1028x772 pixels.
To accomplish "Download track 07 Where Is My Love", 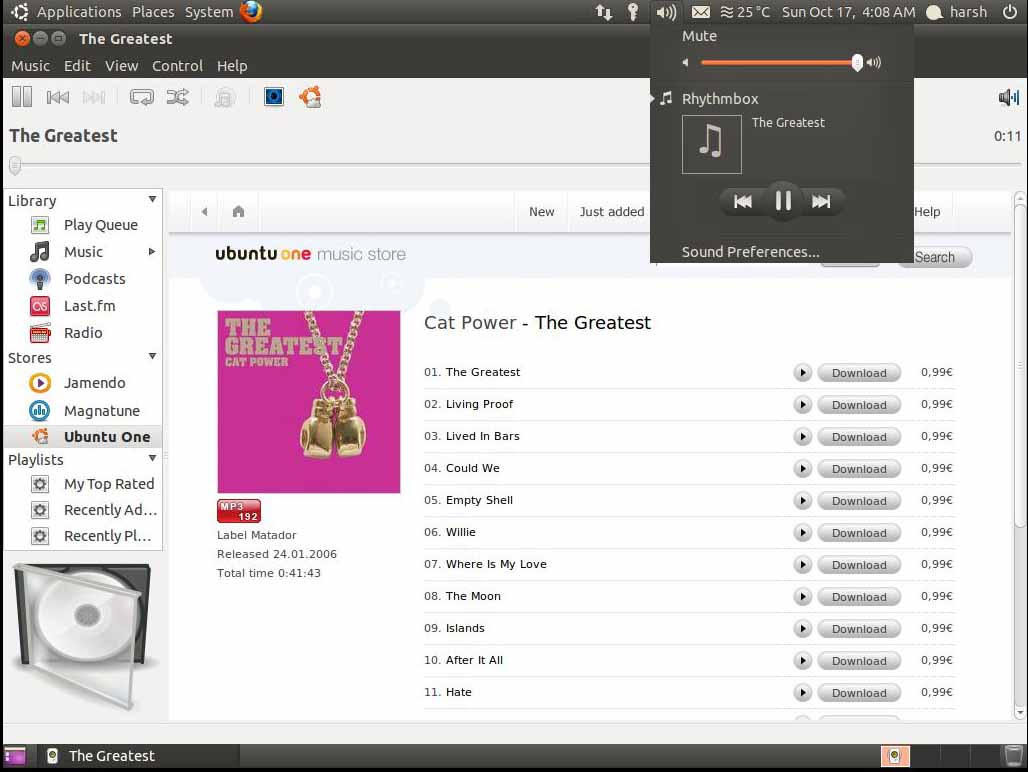I will tap(859, 565).
